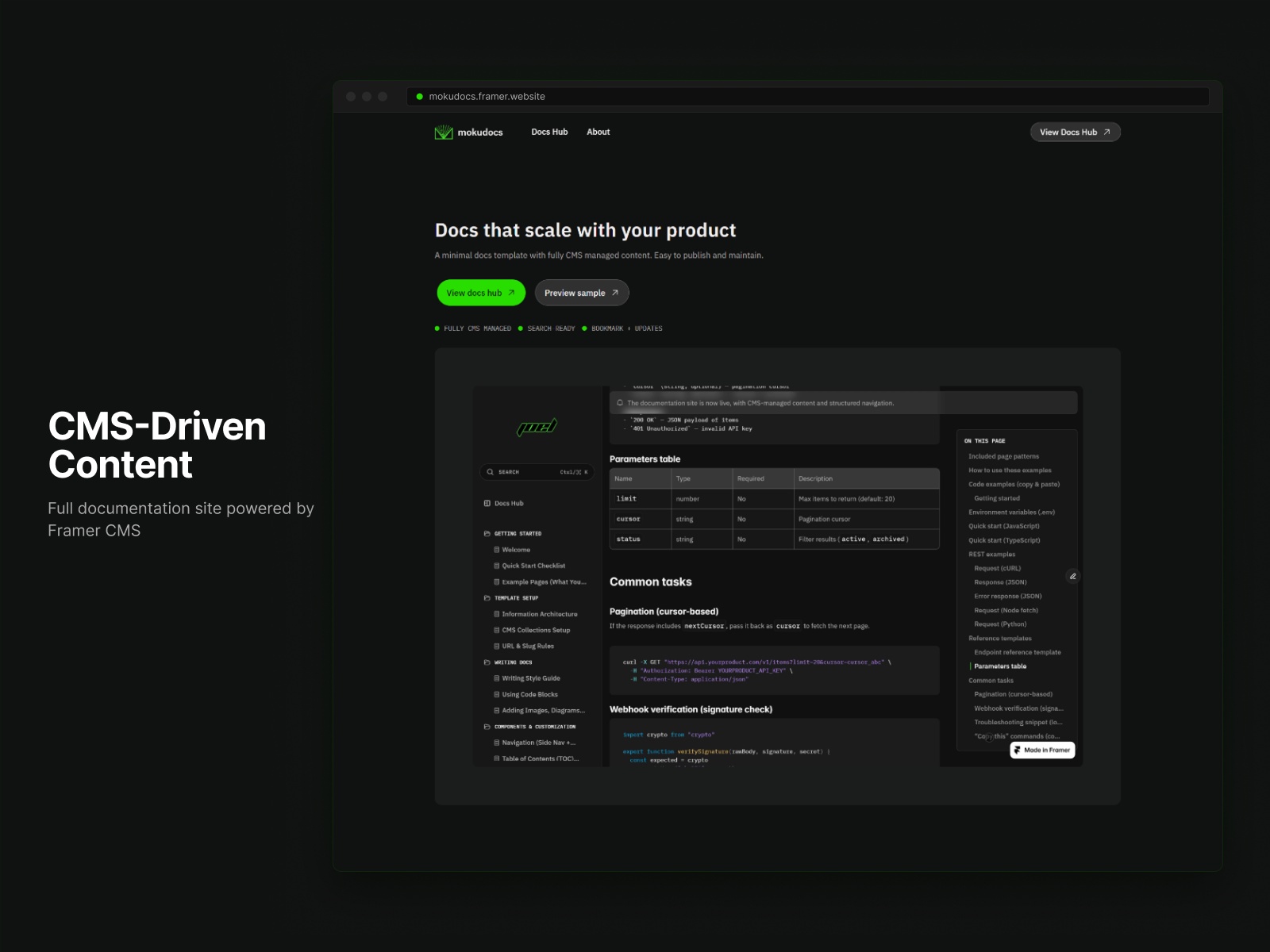Open Information Architecture page

[540, 614]
